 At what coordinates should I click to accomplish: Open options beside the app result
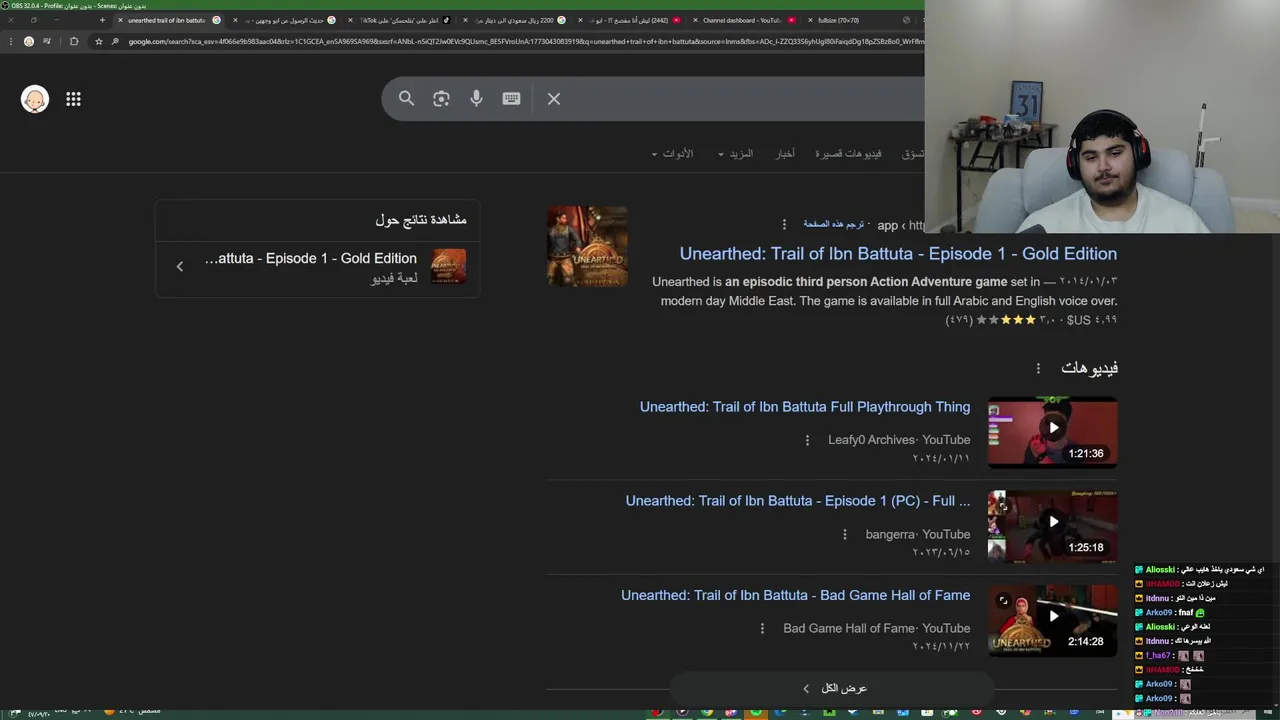pos(784,225)
